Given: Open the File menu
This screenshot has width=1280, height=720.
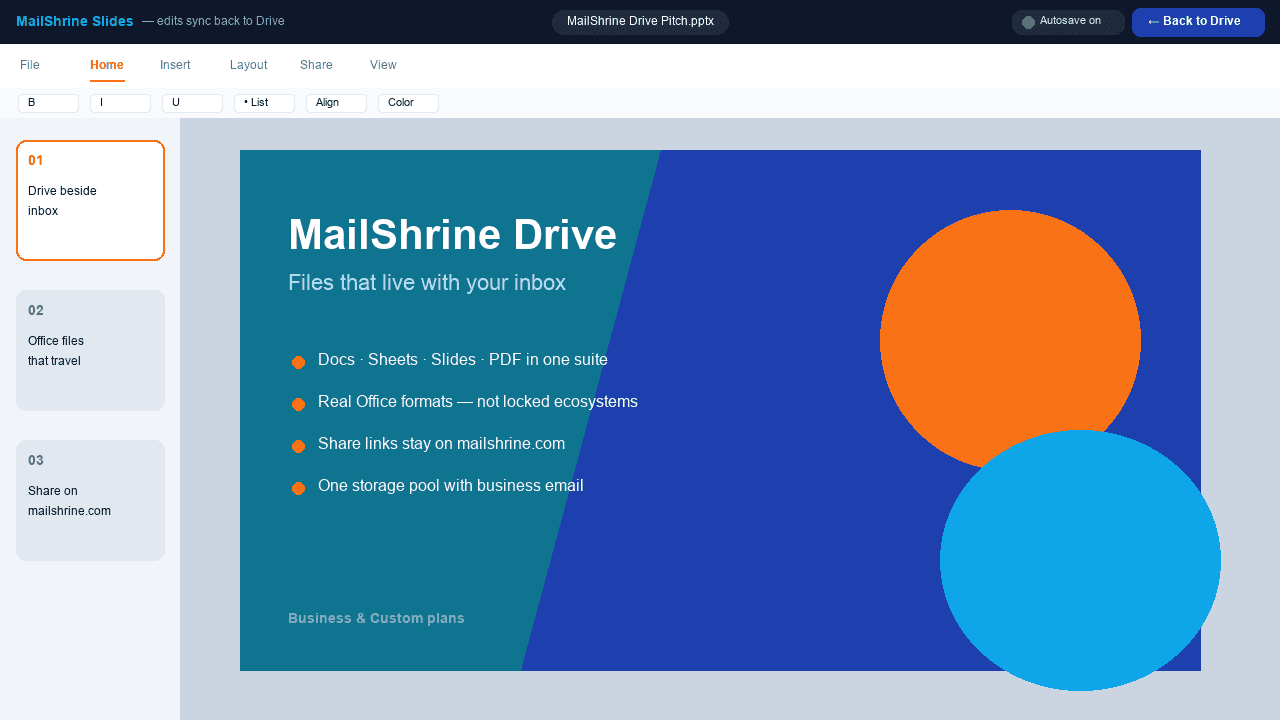Looking at the screenshot, I should [30, 65].
